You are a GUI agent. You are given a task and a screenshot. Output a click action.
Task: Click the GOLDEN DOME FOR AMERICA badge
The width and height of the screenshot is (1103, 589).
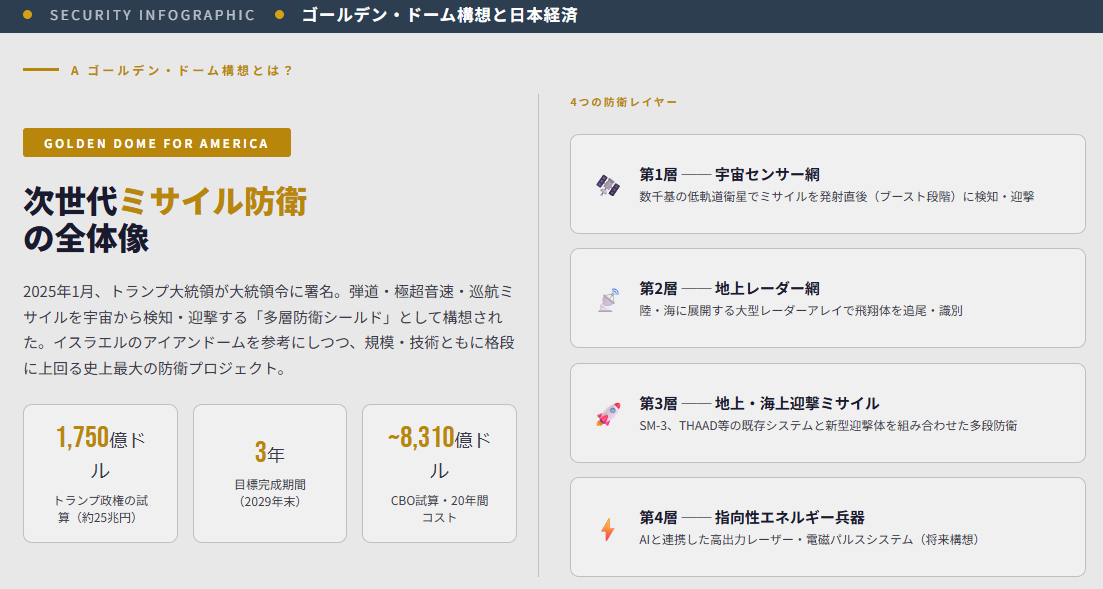pos(157,143)
